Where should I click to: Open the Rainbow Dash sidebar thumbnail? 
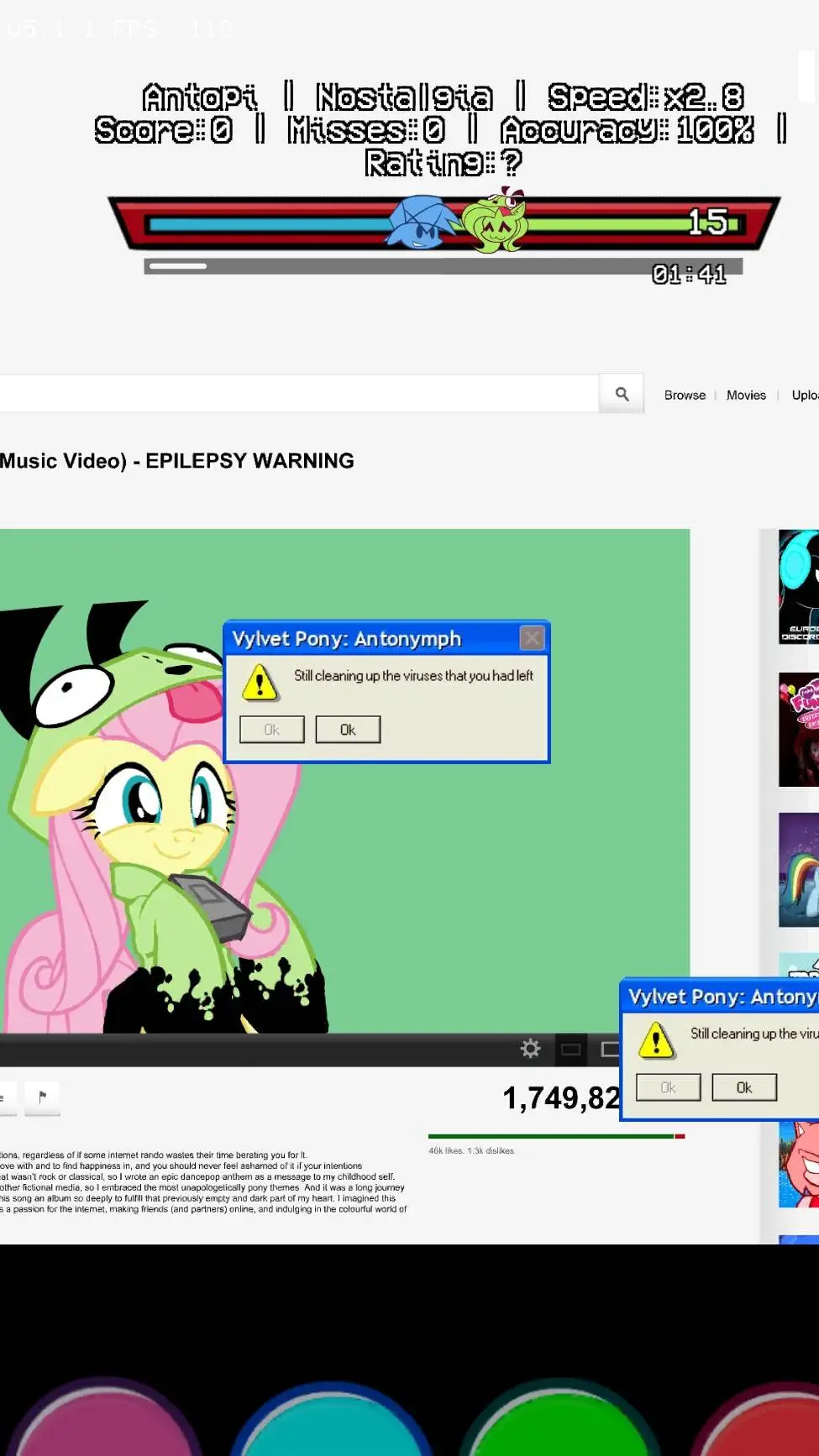click(798, 870)
